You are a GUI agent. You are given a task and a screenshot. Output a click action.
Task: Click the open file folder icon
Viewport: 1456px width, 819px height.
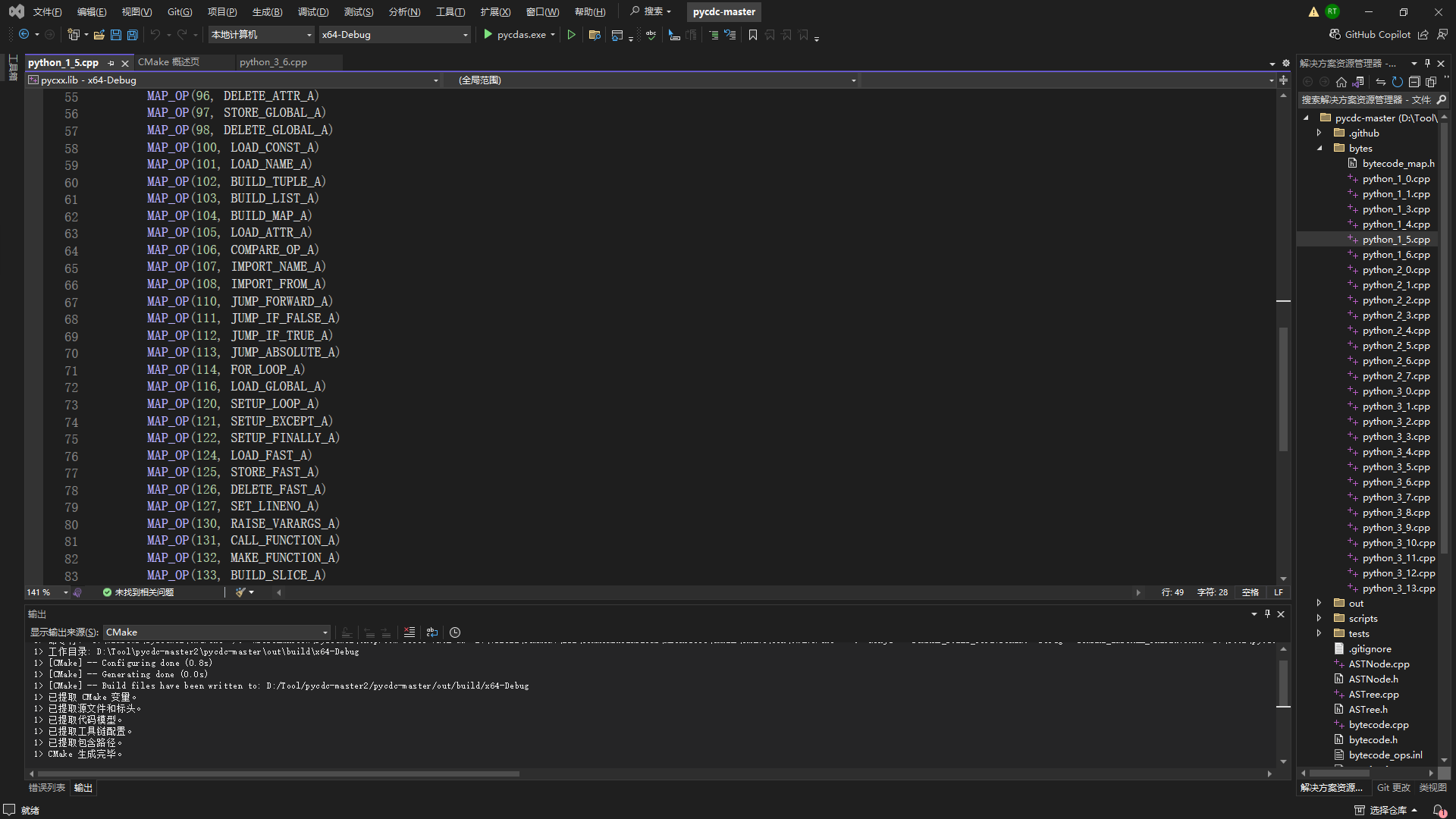click(99, 35)
